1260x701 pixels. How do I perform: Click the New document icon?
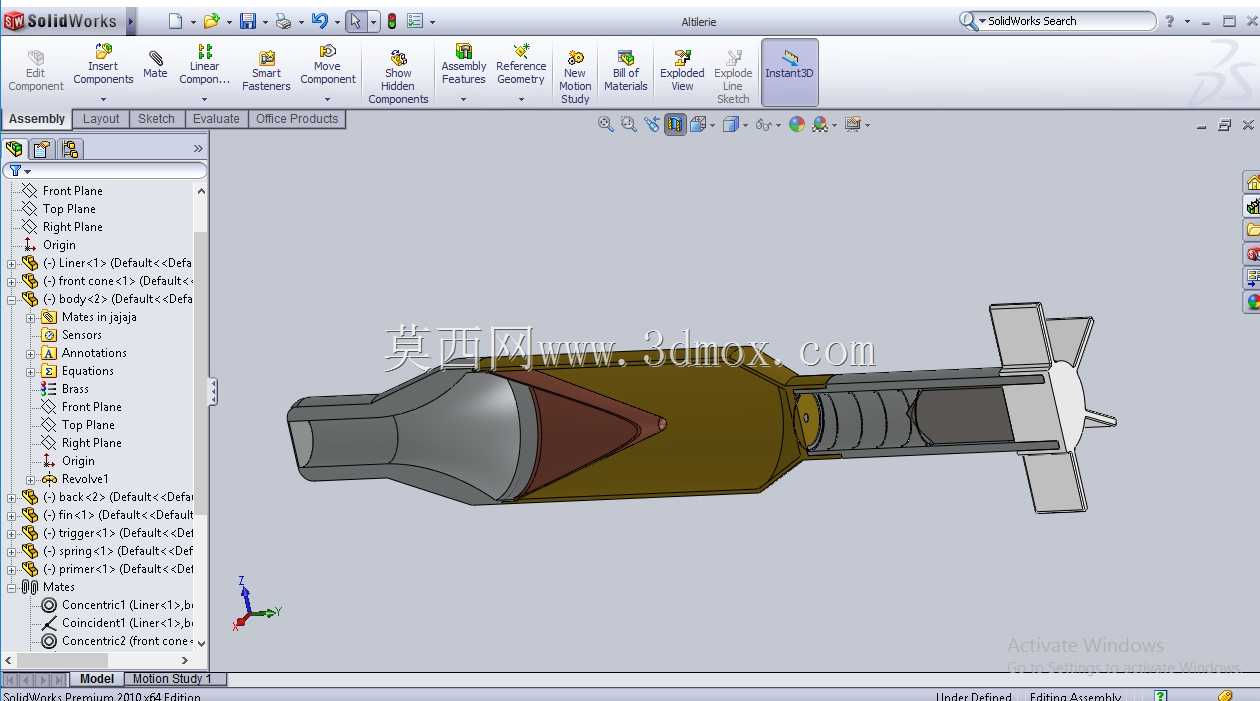[176, 21]
